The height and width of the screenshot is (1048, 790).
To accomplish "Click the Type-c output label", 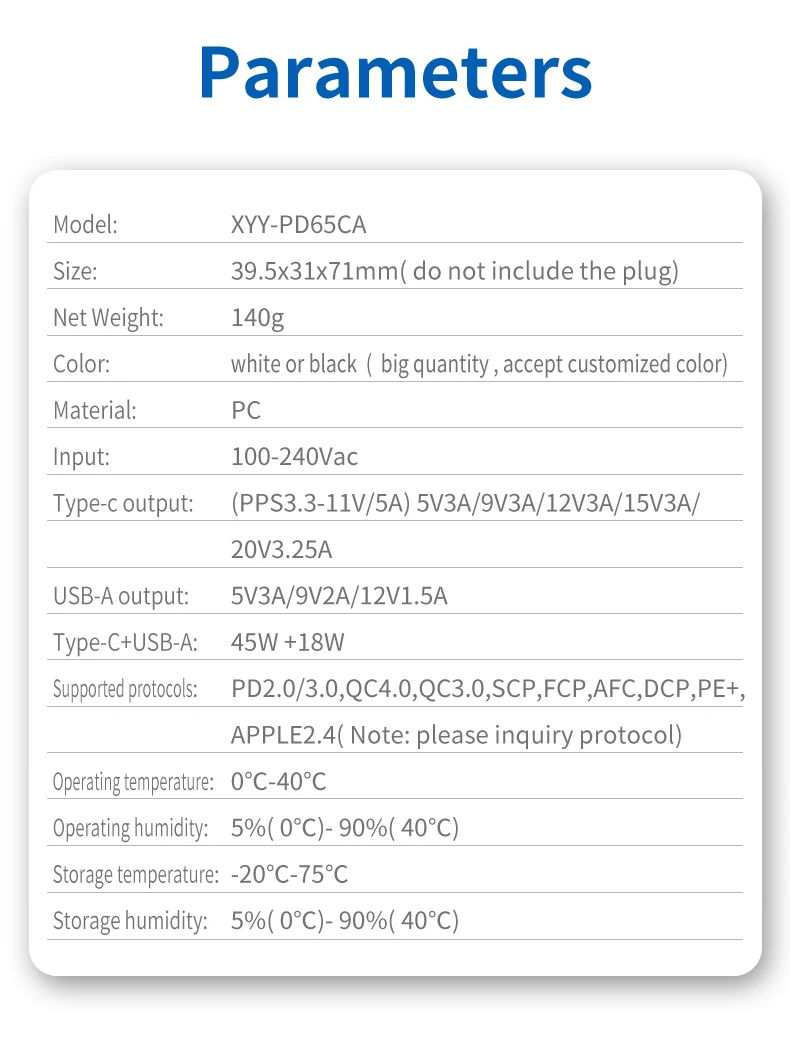I will click(x=123, y=503).
